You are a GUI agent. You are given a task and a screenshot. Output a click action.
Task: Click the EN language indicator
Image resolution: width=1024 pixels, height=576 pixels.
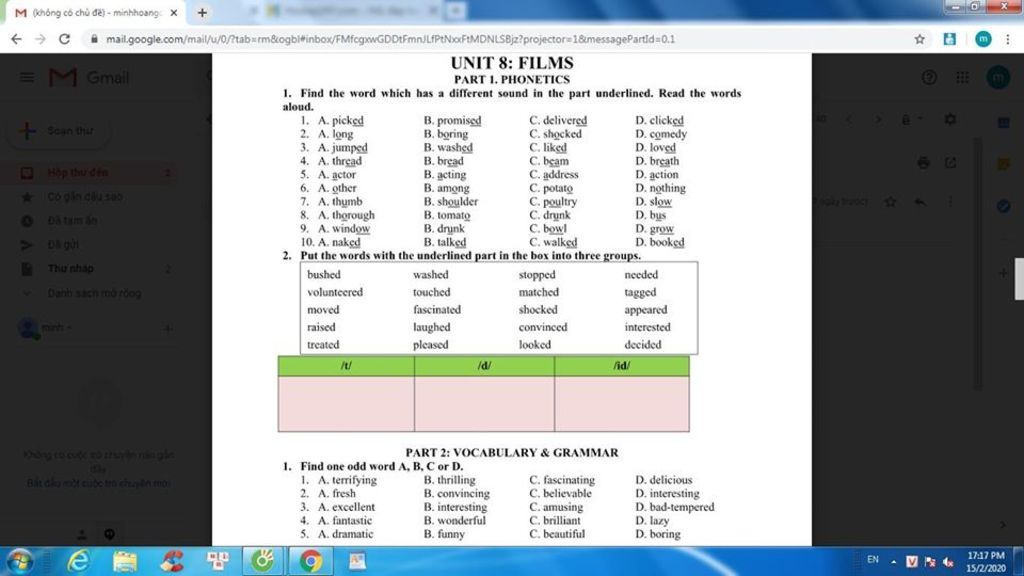pos(873,560)
